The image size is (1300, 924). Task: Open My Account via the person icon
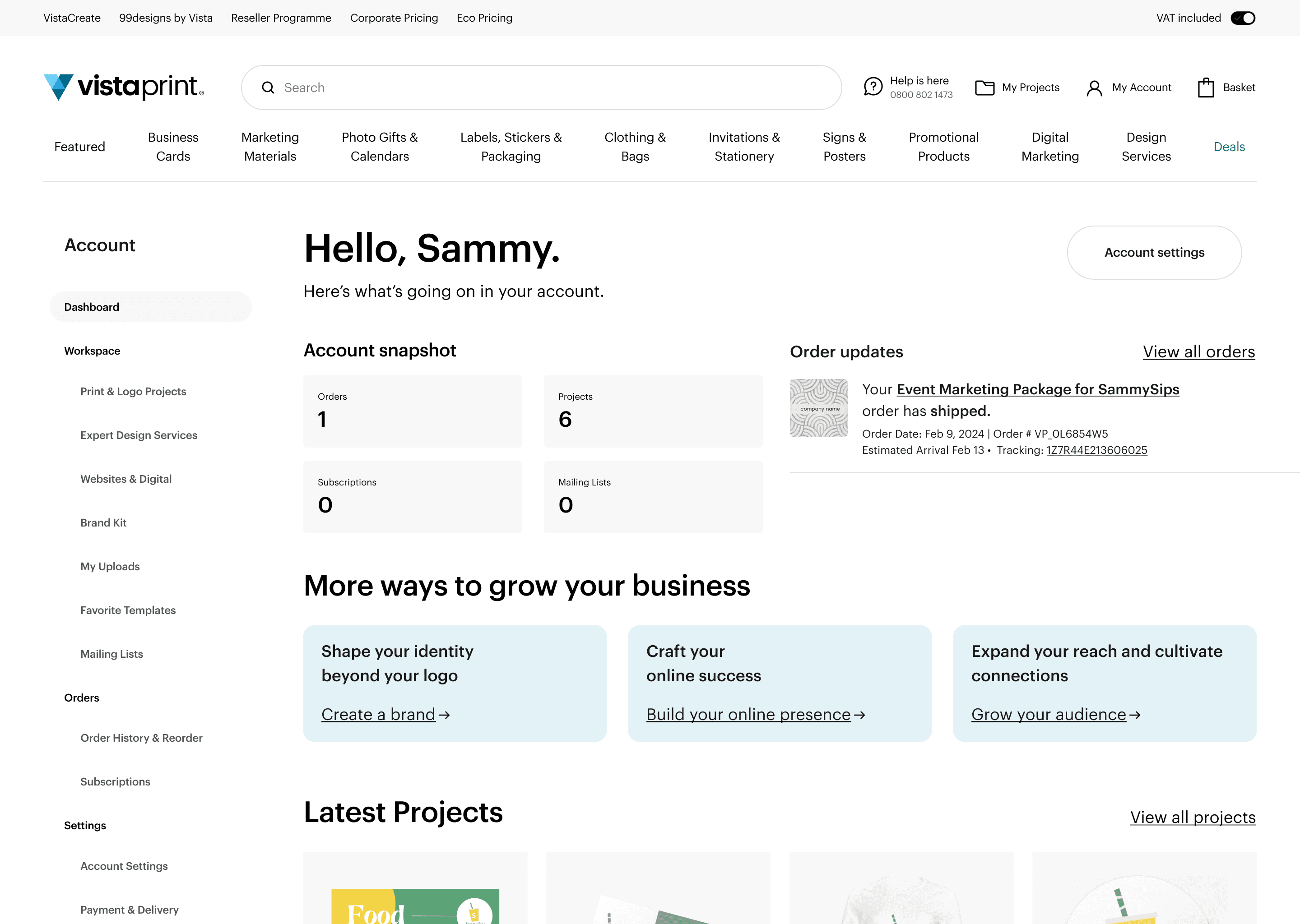[x=1094, y=87]
